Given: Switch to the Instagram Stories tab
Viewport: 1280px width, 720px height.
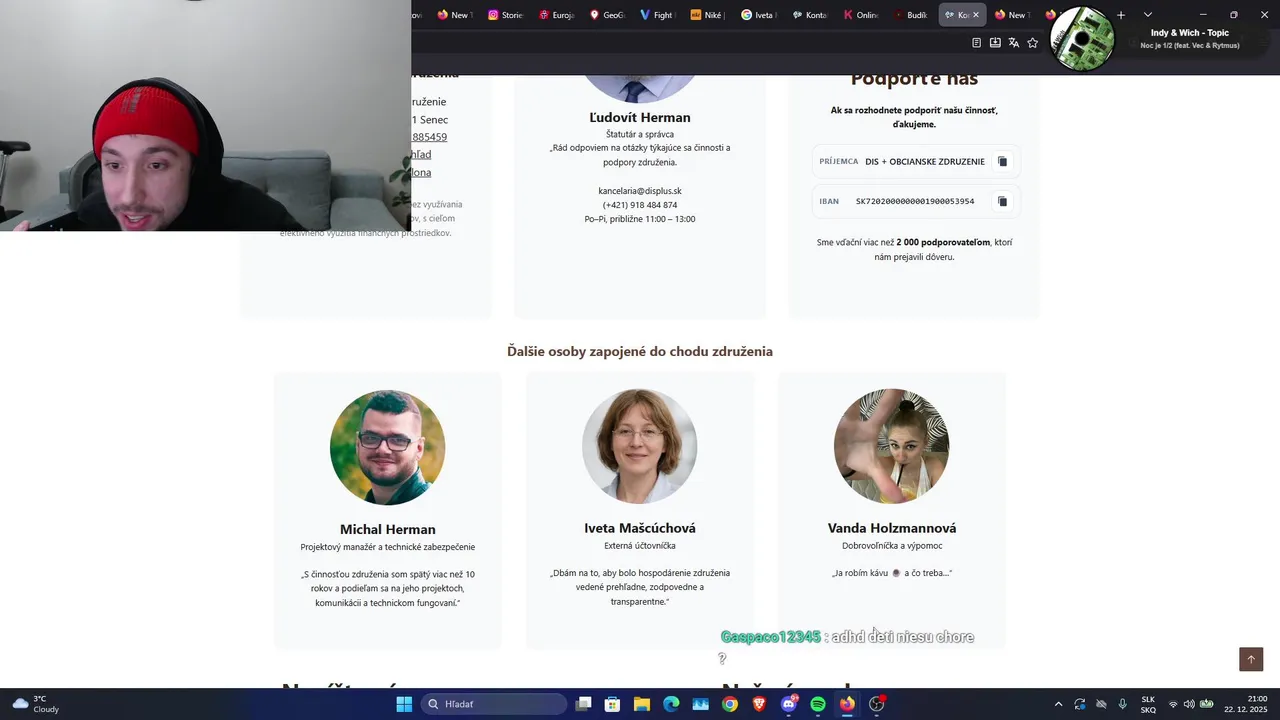Looking at the screenshot, I should pyautogui.click(x=506, y=15).
